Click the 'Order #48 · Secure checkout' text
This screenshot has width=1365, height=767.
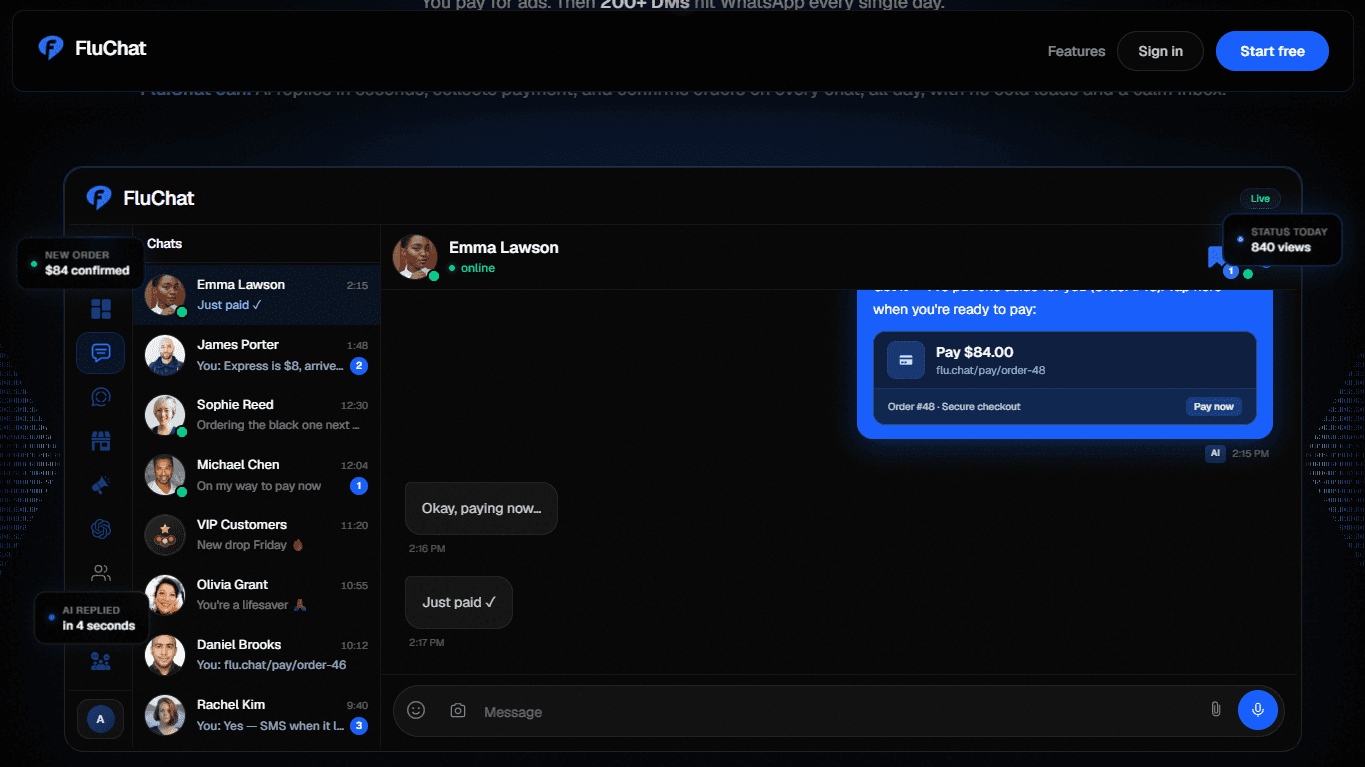pos(954,406)
